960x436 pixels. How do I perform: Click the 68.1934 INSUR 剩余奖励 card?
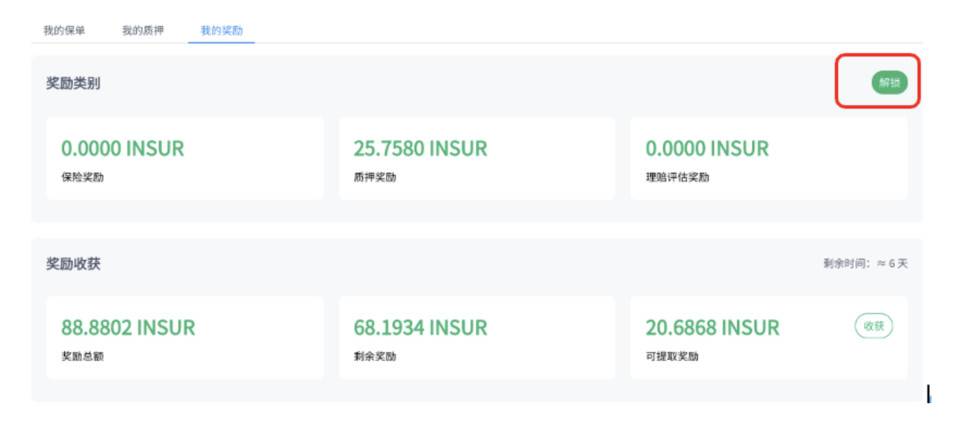tap(476, 337)
